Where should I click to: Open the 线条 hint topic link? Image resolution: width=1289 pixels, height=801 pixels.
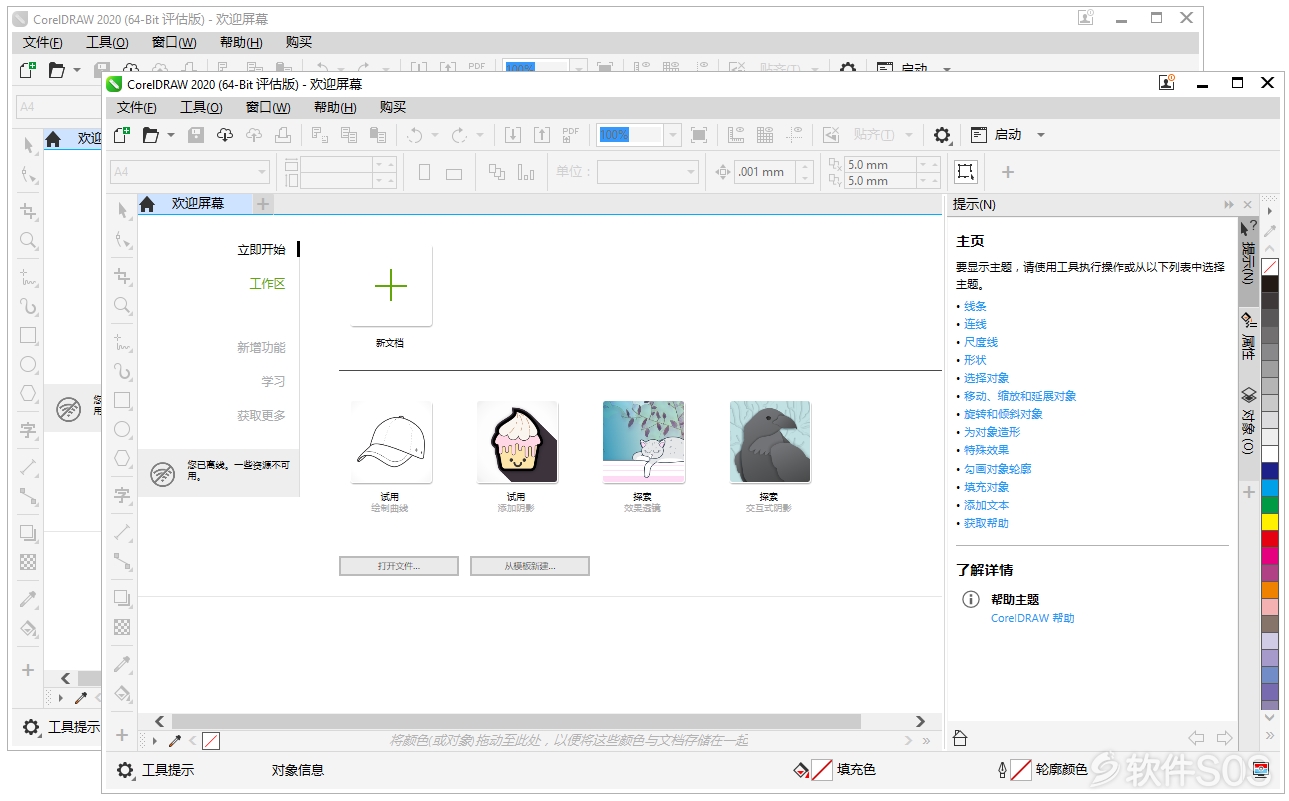tap(975, 306)
